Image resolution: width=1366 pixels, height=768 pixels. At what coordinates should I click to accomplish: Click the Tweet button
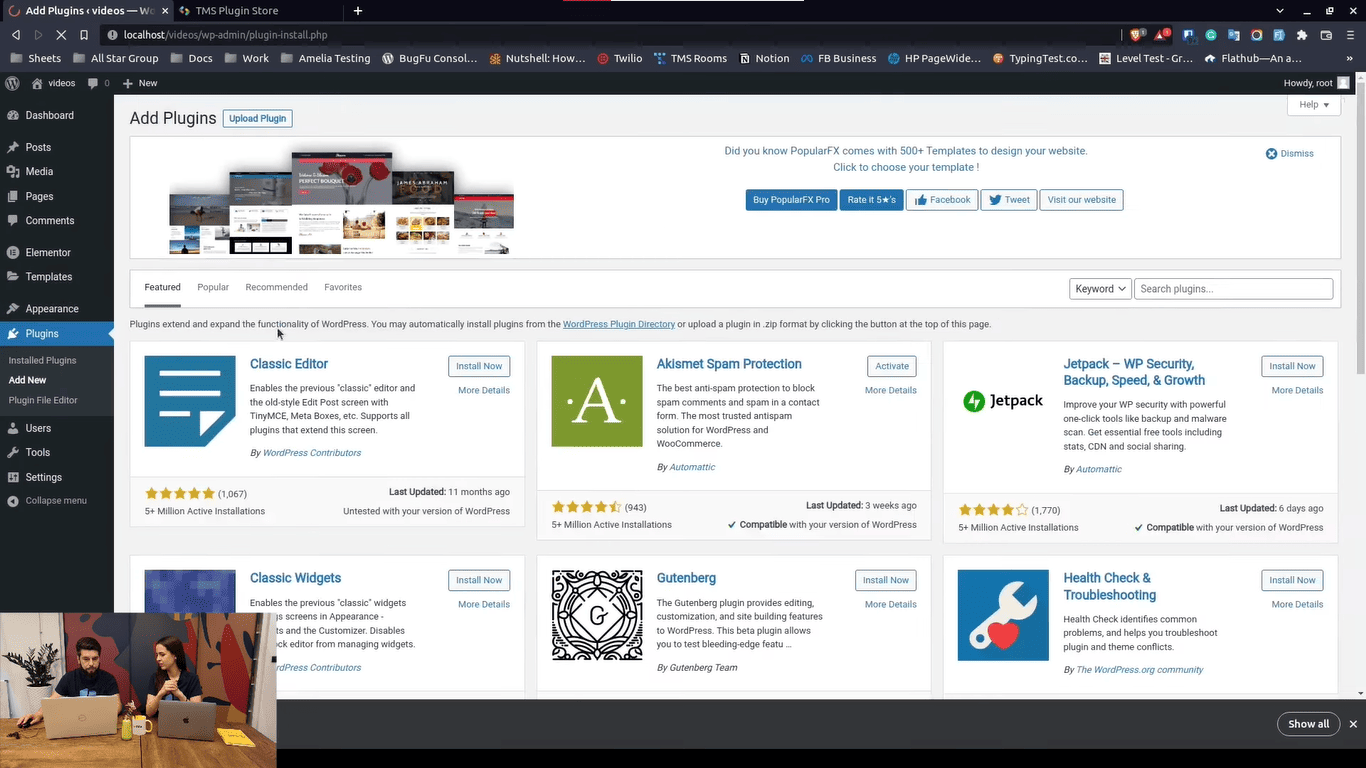[1009, 200]
